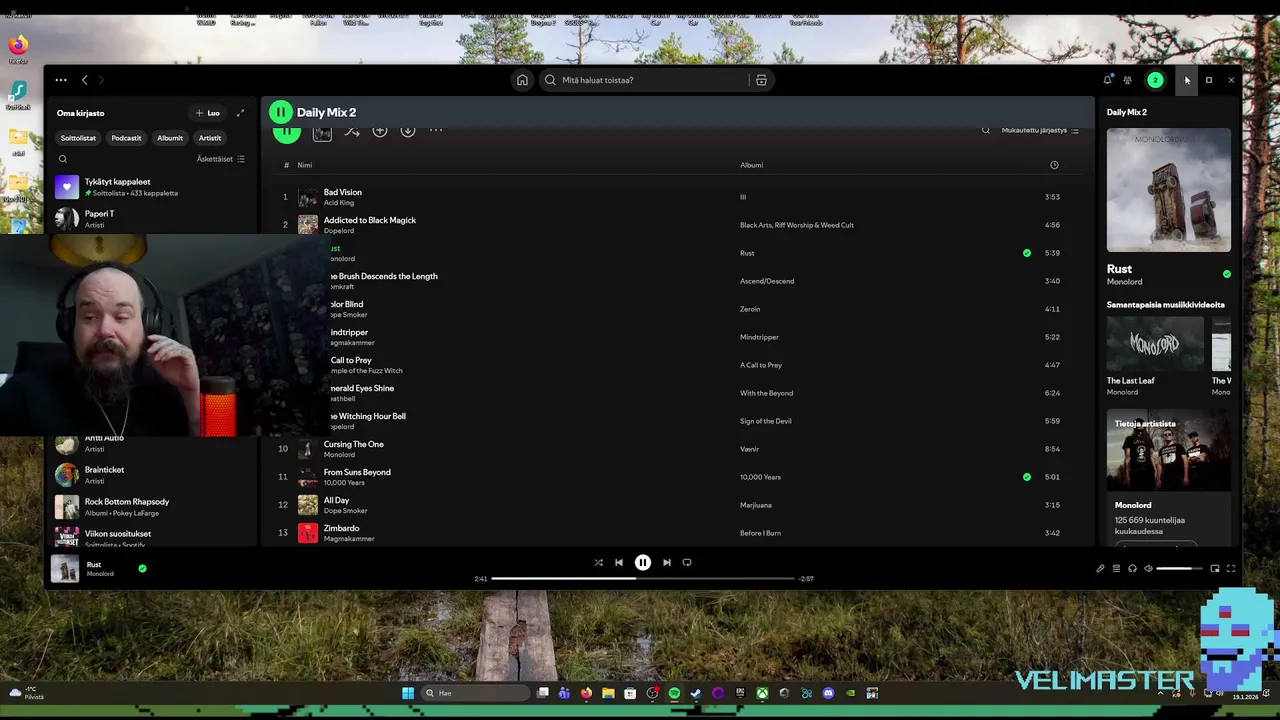The height and width of the screenshot is (720, 1280).
Task: Open the lyrics icon in the player bar
Action: pyautogui.click(x=1100, y=569)
